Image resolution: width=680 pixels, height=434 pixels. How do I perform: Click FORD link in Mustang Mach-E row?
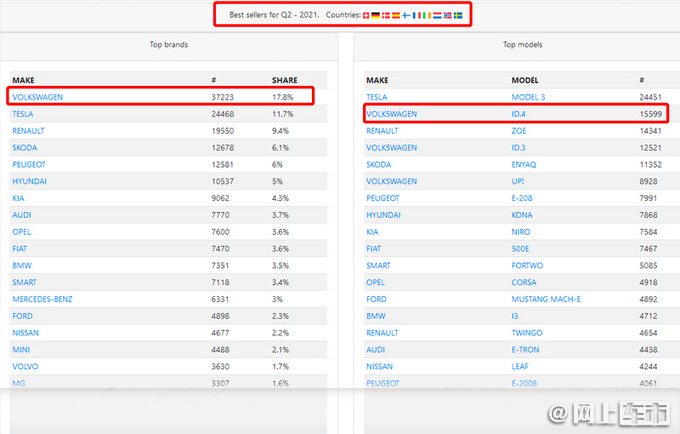tap(377, 298)
